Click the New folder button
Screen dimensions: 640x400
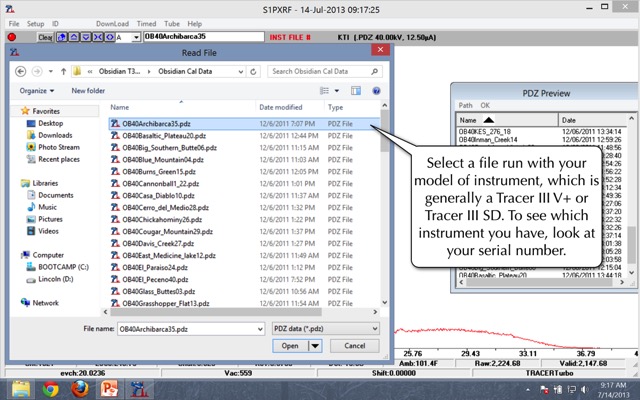88,91
